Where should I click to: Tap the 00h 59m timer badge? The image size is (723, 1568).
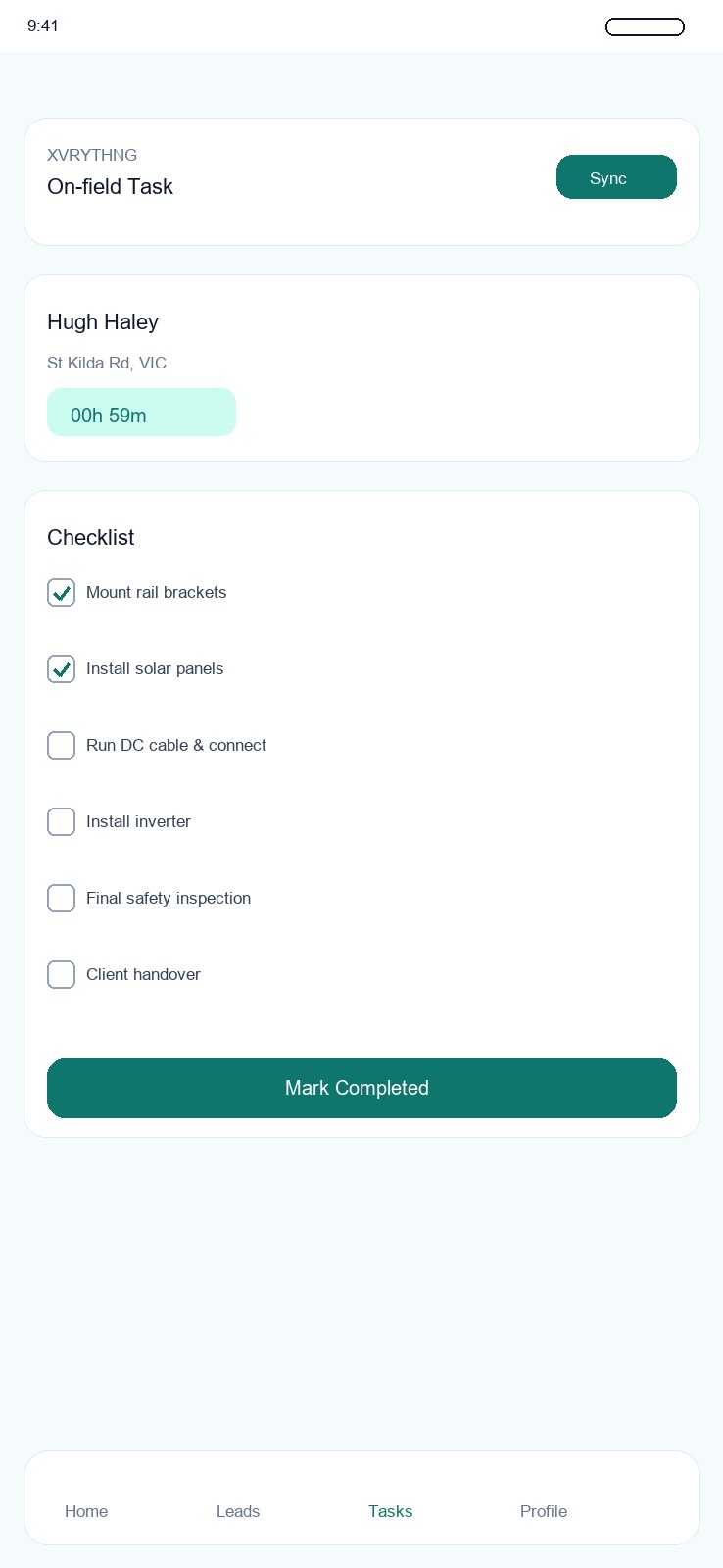(141, 413)
